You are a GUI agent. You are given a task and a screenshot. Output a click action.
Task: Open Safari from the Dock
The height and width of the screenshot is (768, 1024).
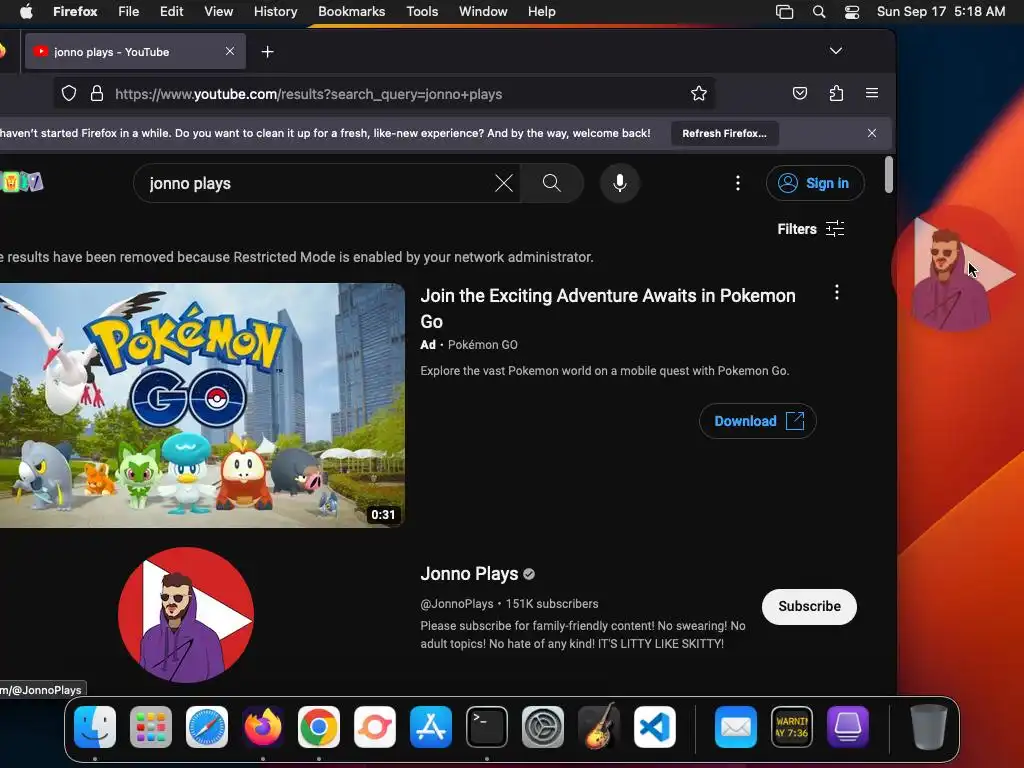click(207, 727)
